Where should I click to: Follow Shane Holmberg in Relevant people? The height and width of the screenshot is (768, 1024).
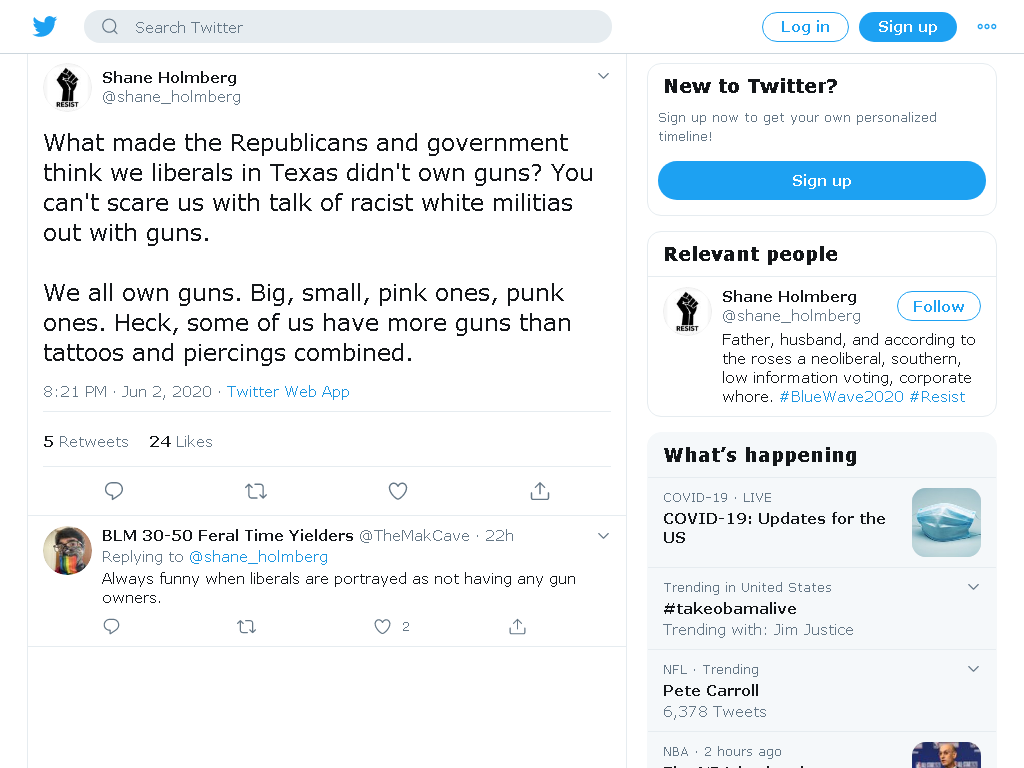pyautogui.click(x=938, y=306)
